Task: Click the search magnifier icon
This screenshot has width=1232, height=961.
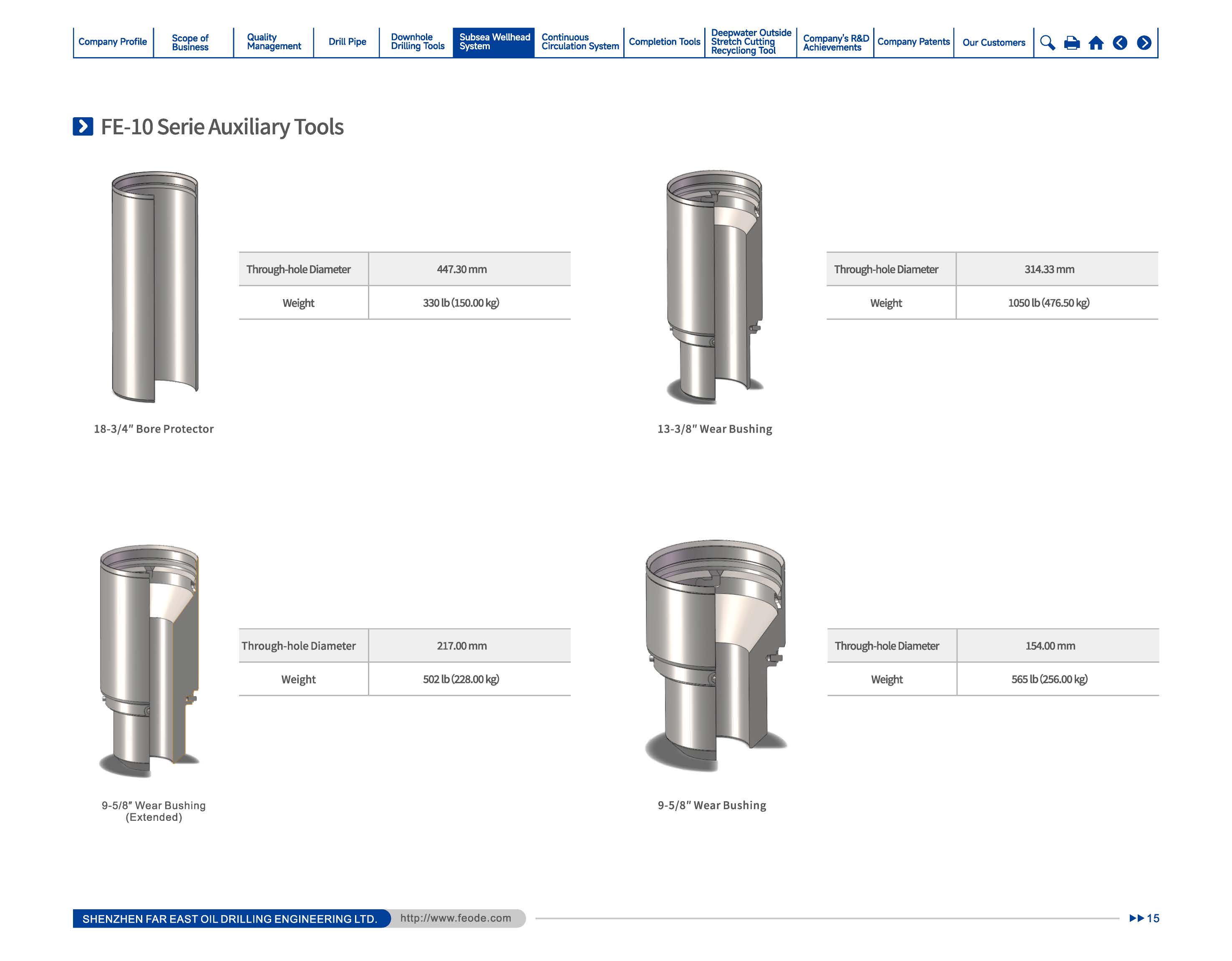Action: pos(1047,43)
